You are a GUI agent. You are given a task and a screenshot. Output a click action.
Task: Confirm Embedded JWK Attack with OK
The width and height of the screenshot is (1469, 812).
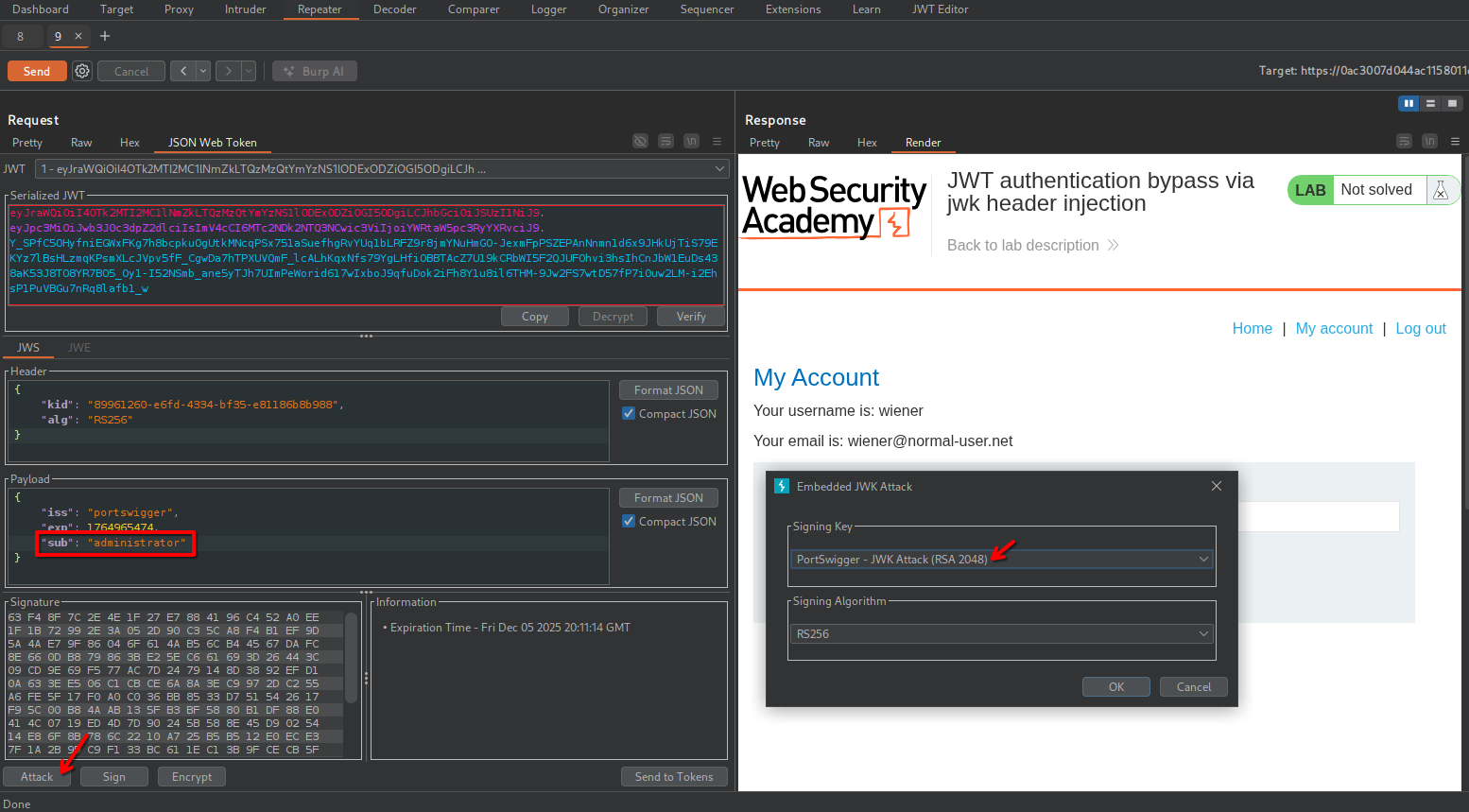point(1115,687)
